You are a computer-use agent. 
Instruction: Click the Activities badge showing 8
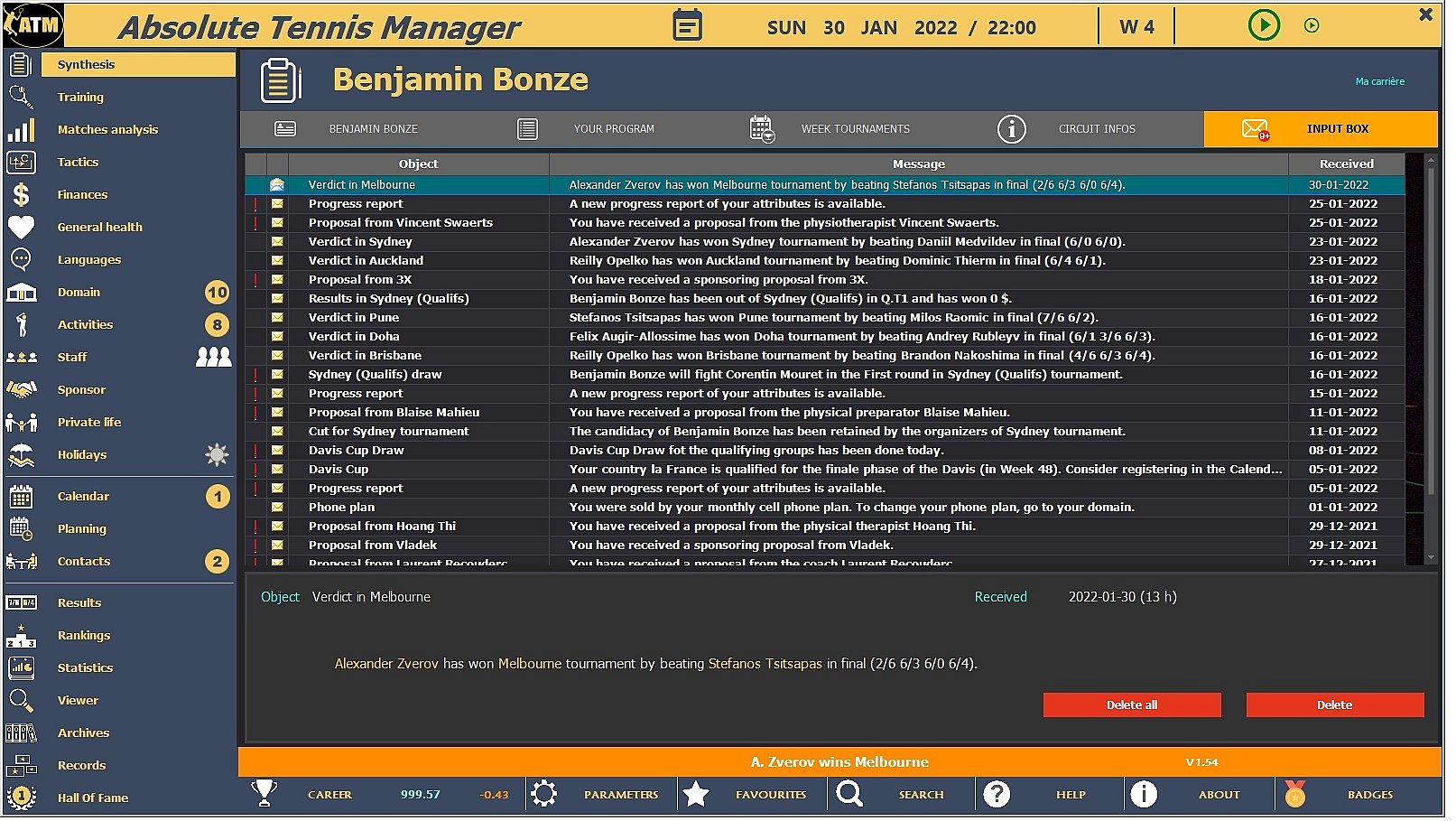[x=217, y=325]
